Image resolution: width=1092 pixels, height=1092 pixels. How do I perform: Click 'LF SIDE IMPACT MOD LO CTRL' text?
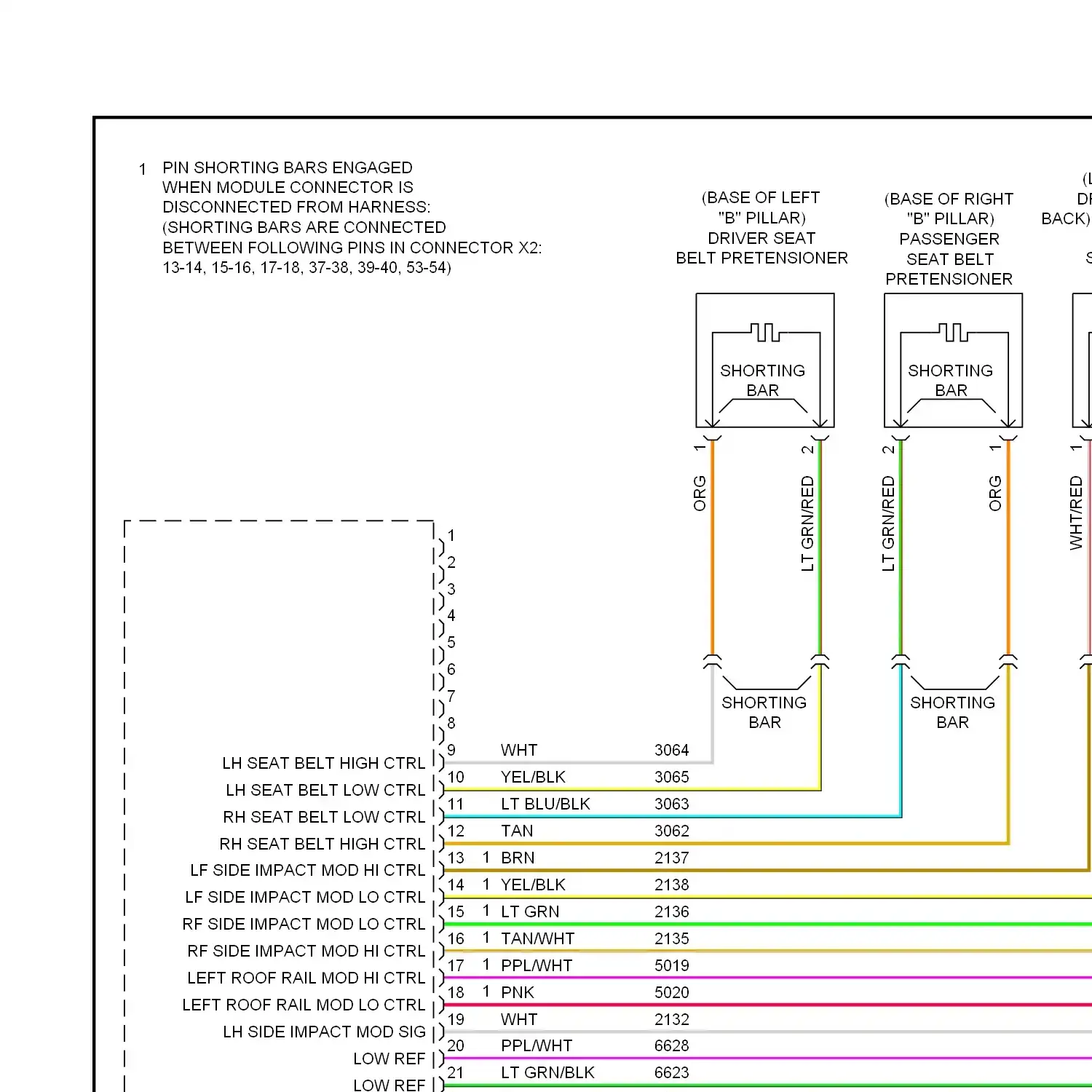tap(305, 897)
